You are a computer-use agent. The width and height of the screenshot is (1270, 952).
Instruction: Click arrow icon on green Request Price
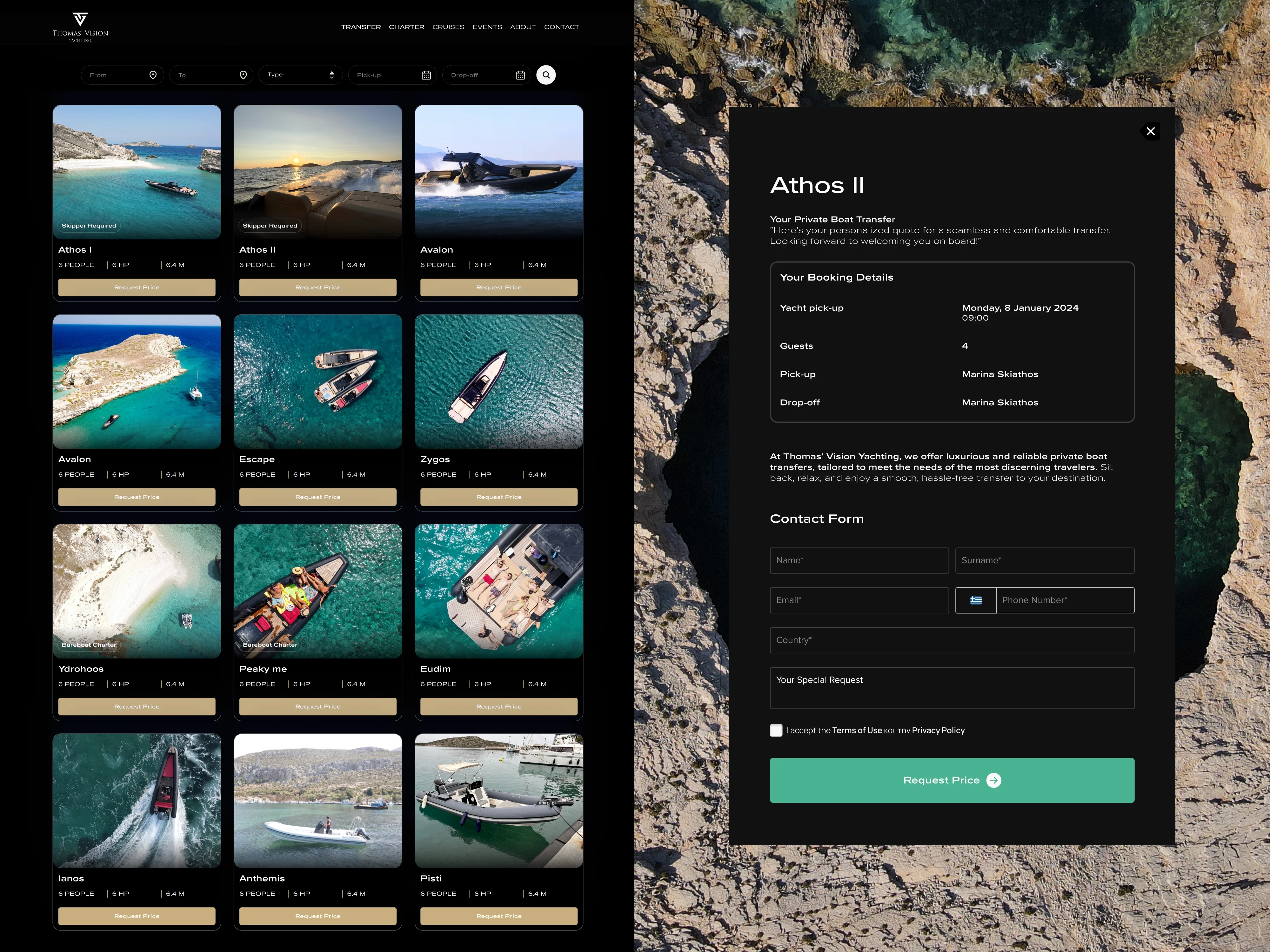click(993, 780)
